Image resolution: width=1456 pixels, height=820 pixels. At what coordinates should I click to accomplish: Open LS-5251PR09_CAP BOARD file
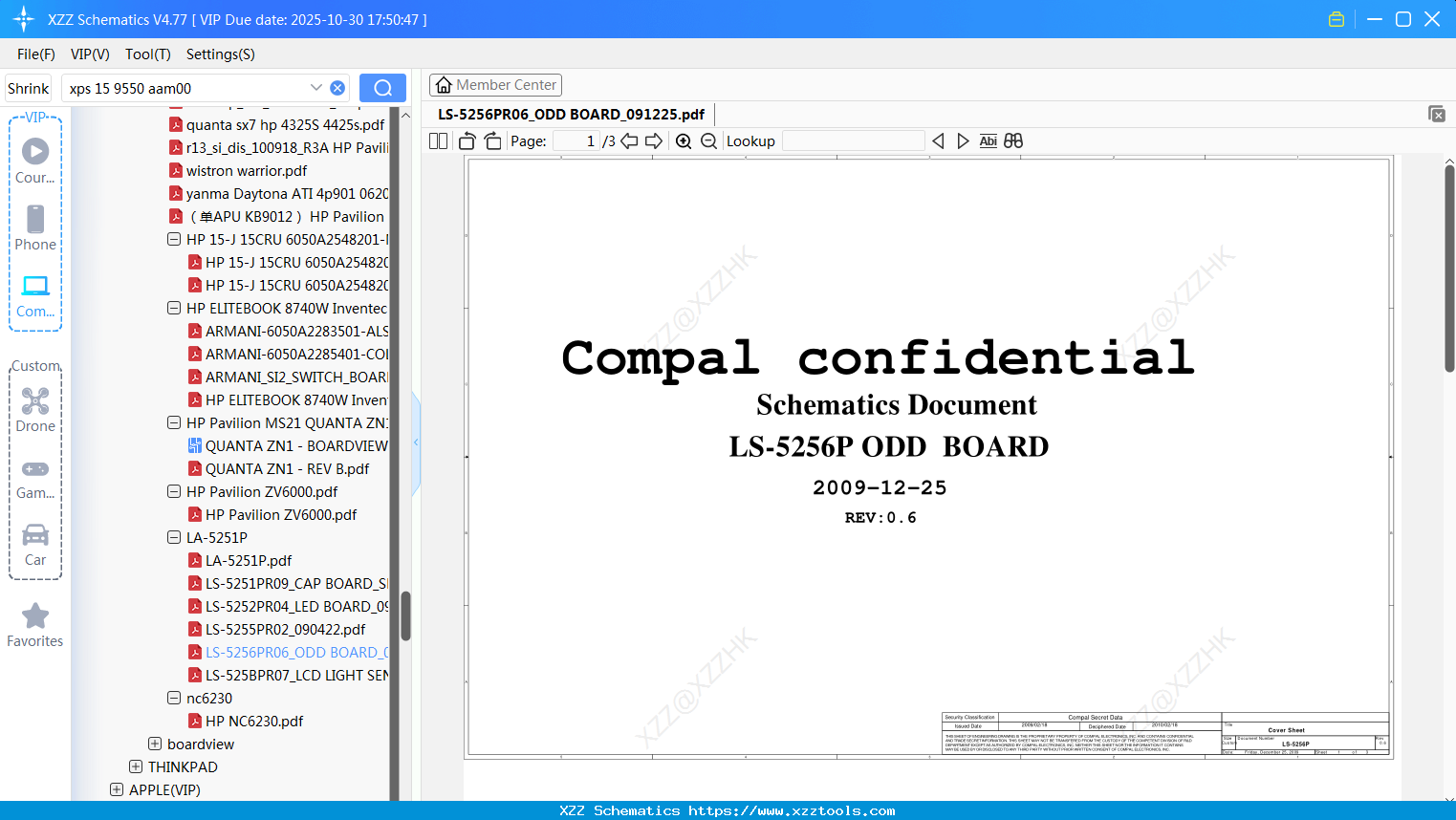pyautogui.click(x=296, y=583)
